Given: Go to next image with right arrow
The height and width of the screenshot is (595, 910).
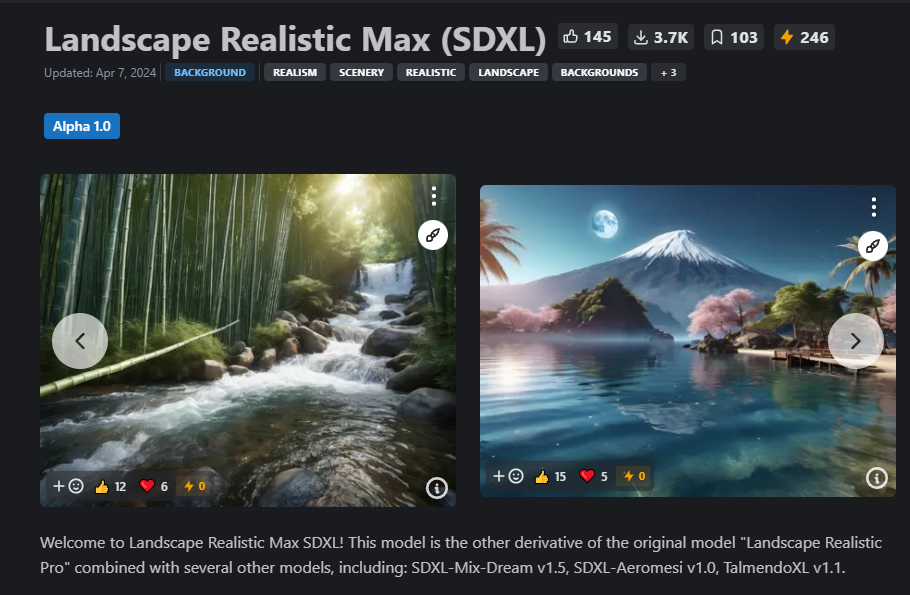Looking at the screenshot, I should 855,341.
